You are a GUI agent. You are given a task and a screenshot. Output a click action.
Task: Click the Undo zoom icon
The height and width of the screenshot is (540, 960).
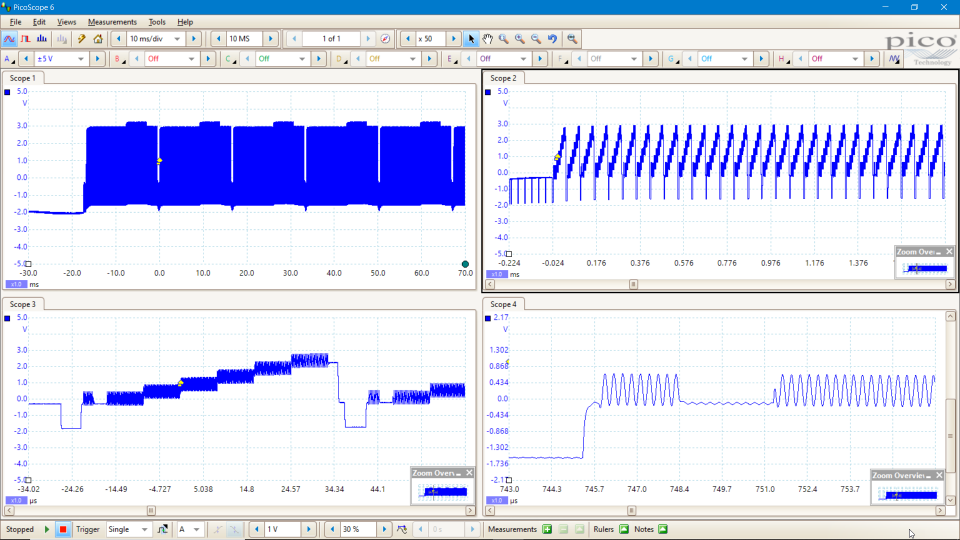pyautogui.click(x=553, y=39)
